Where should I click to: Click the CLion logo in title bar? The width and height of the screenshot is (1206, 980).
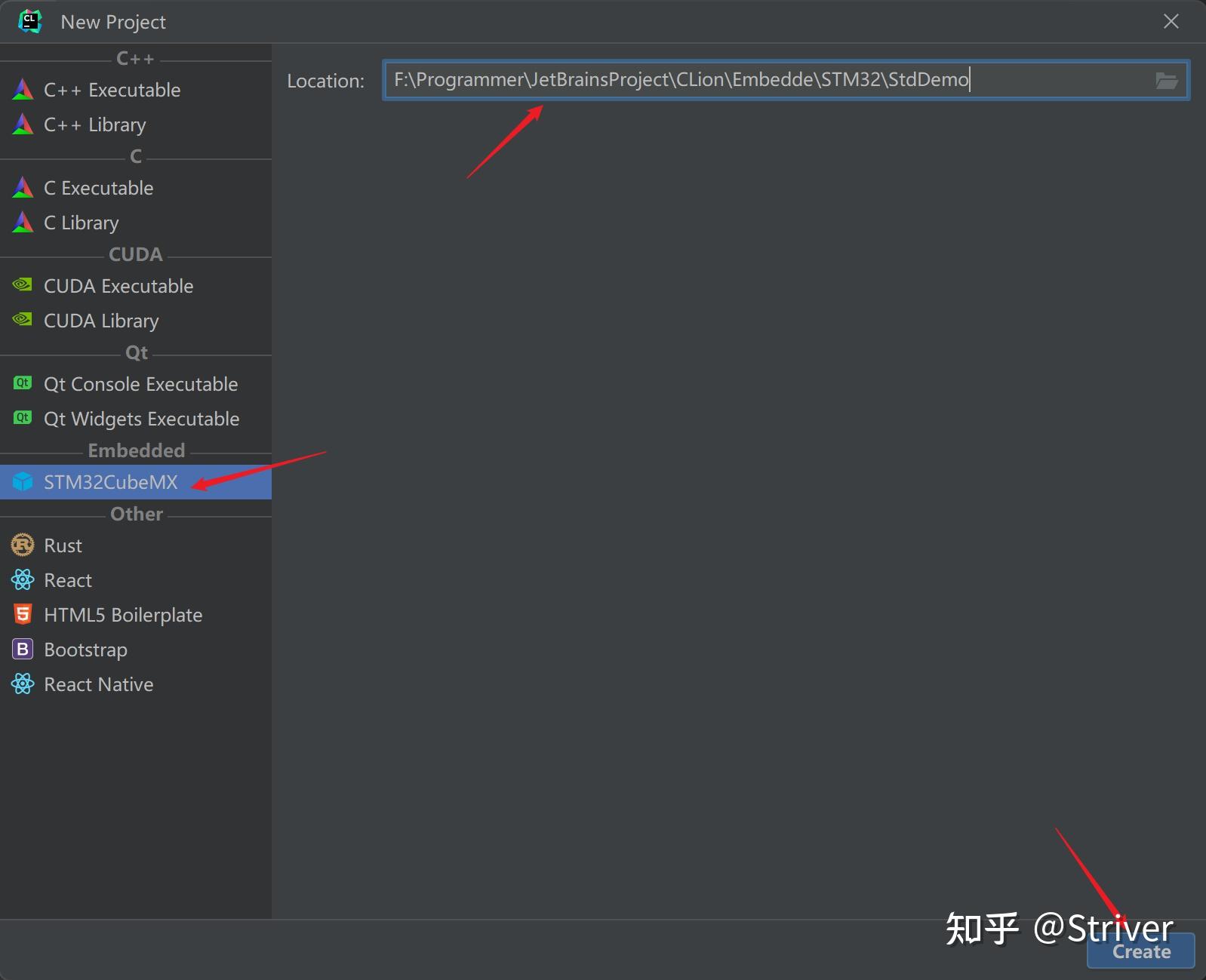pos(30,21)
